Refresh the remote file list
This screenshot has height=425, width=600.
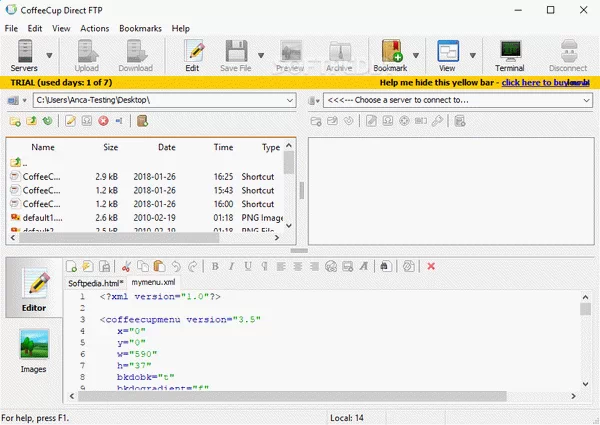coord(349,121)
